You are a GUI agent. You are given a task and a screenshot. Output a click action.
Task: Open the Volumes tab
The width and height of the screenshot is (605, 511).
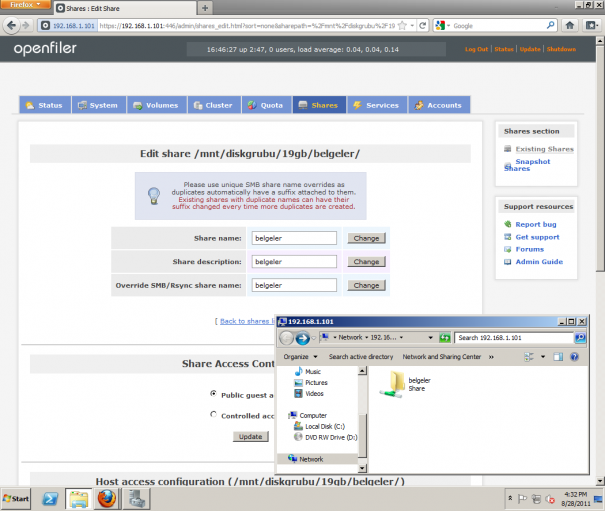[157, 105]
